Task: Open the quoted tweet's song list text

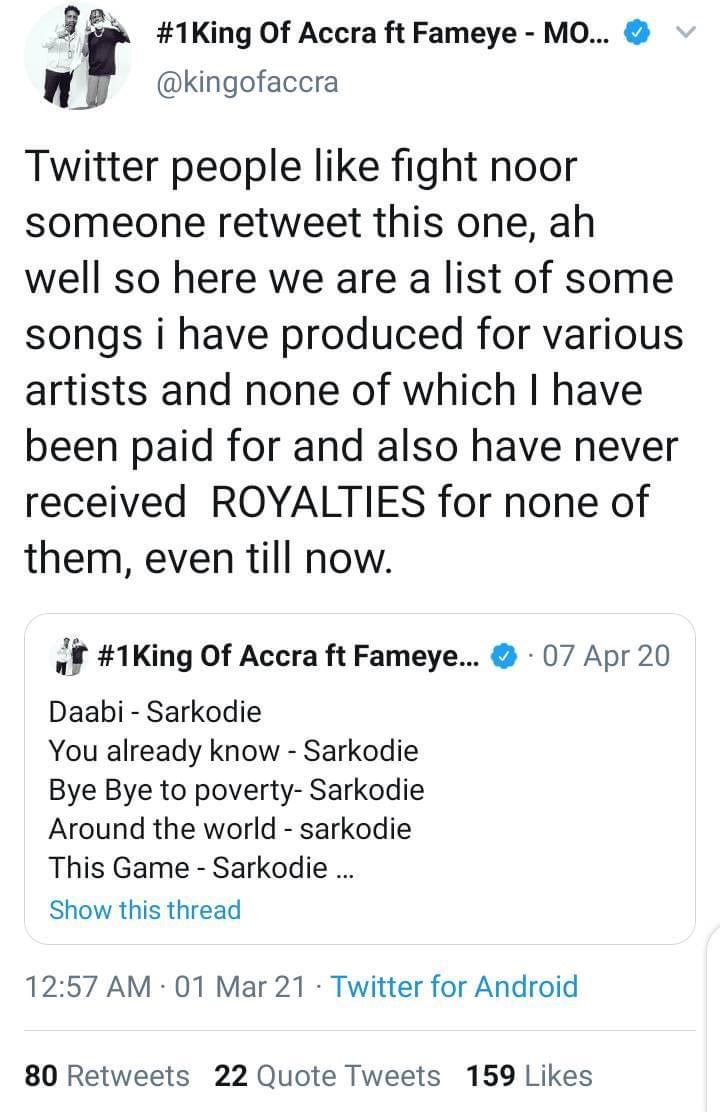Action: [x=236, y=790]
